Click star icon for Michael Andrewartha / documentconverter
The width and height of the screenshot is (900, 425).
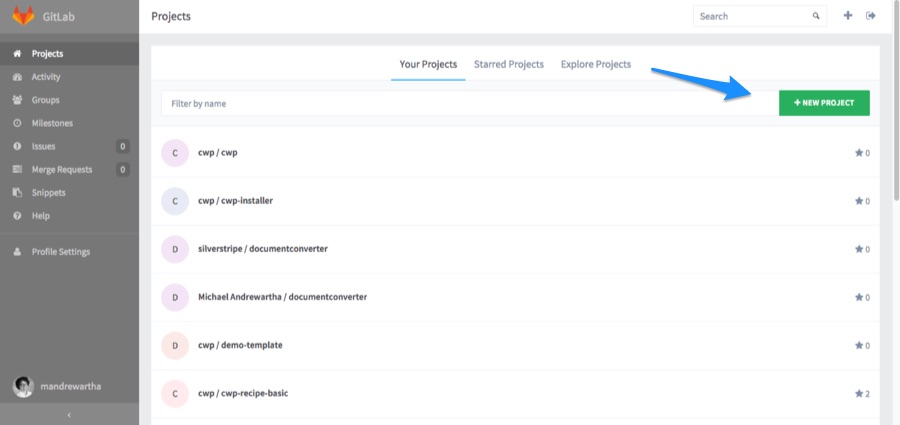pyautogui.click(x=859, y=298)
